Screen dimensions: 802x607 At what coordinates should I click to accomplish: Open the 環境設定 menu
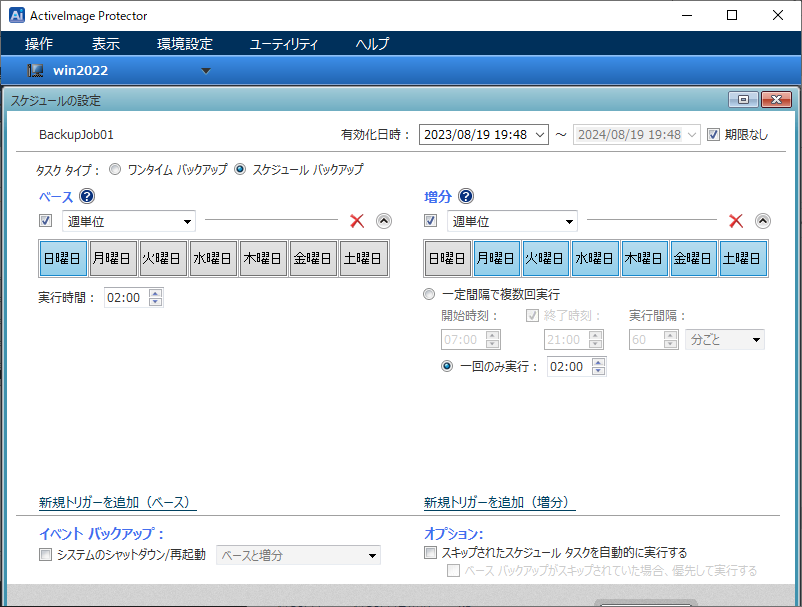click(185, 44)
